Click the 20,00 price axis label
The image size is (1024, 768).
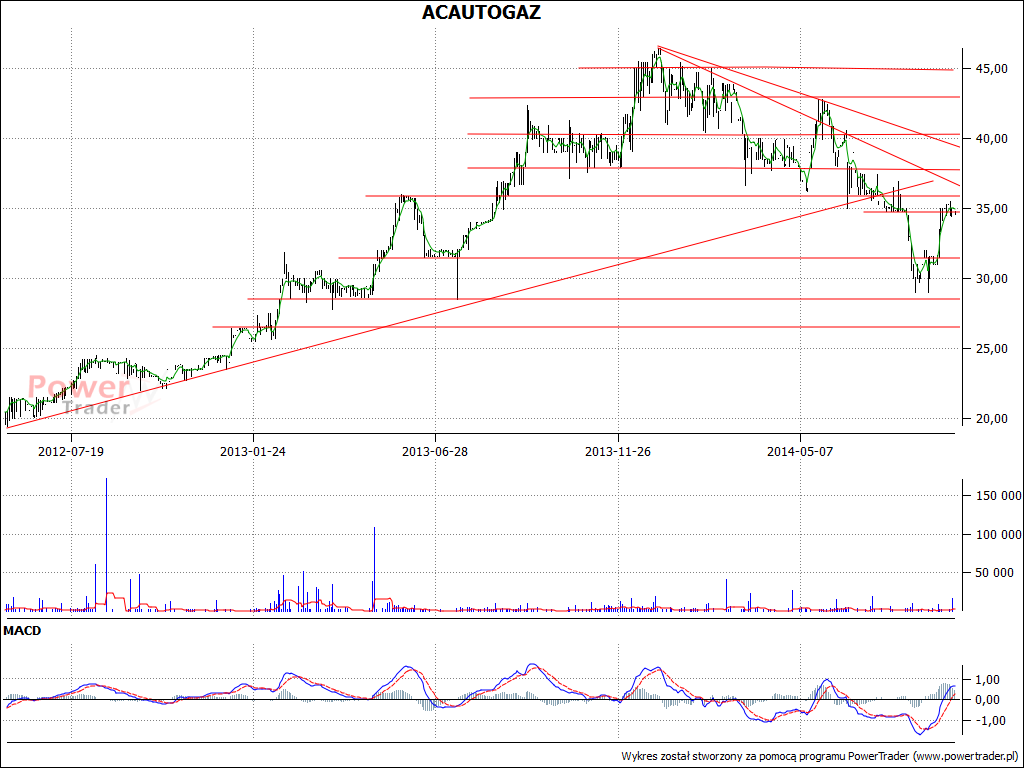pyautogui.click(x=990, y=419)
